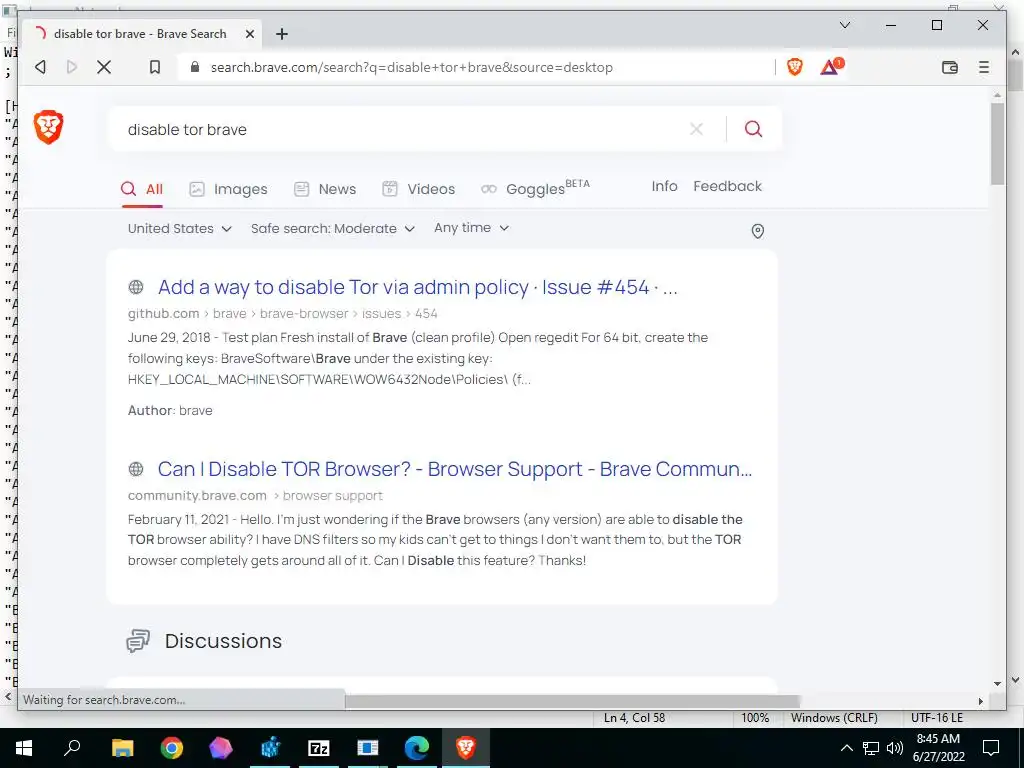
Task: Click the address bar URL
Action: (411, 67)
